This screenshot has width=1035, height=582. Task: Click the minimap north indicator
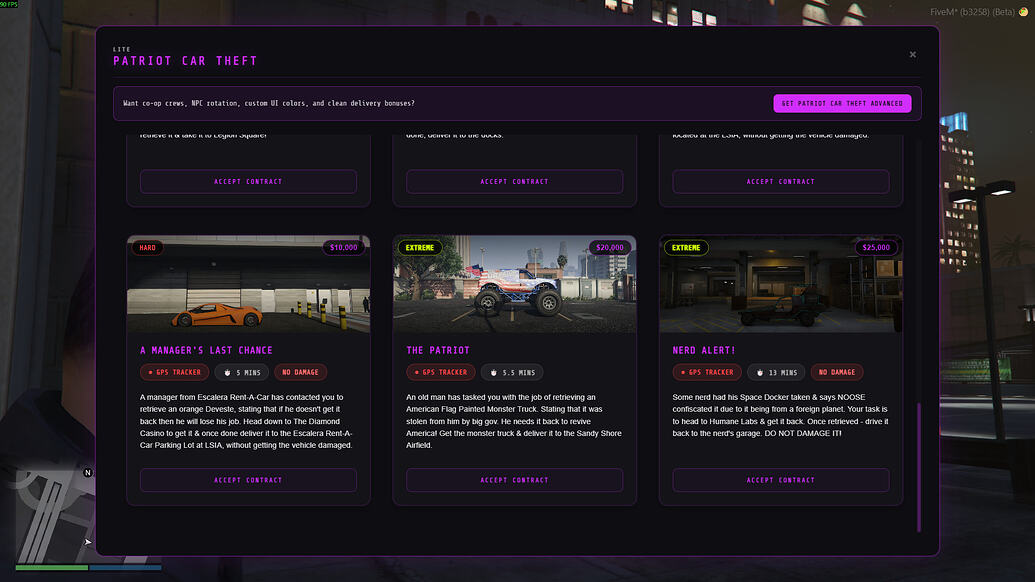(x=88, y=472)
